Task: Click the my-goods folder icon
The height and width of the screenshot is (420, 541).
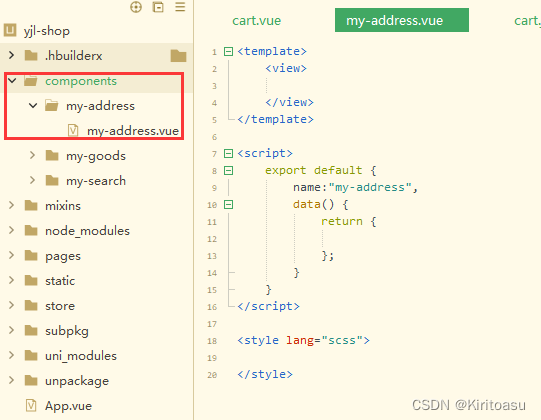Action: click(52, 156)
